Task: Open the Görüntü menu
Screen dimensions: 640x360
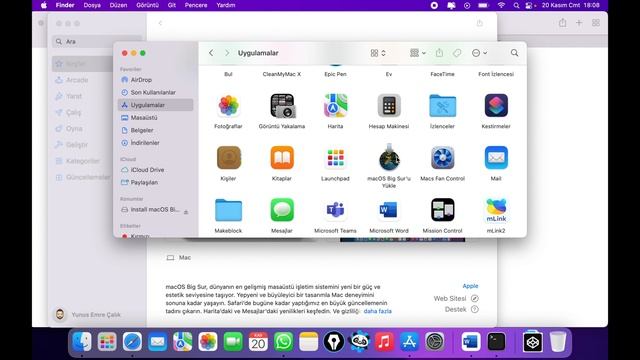Action: pyautogui.click(x=147, y=5)
